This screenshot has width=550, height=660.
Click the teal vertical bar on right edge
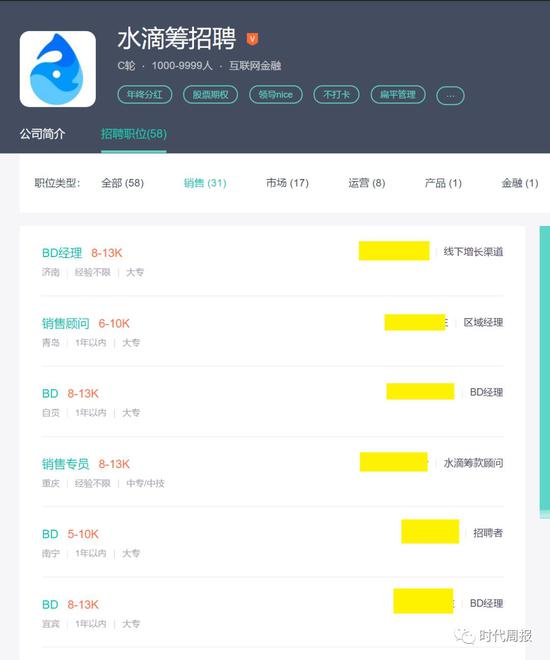545,372
